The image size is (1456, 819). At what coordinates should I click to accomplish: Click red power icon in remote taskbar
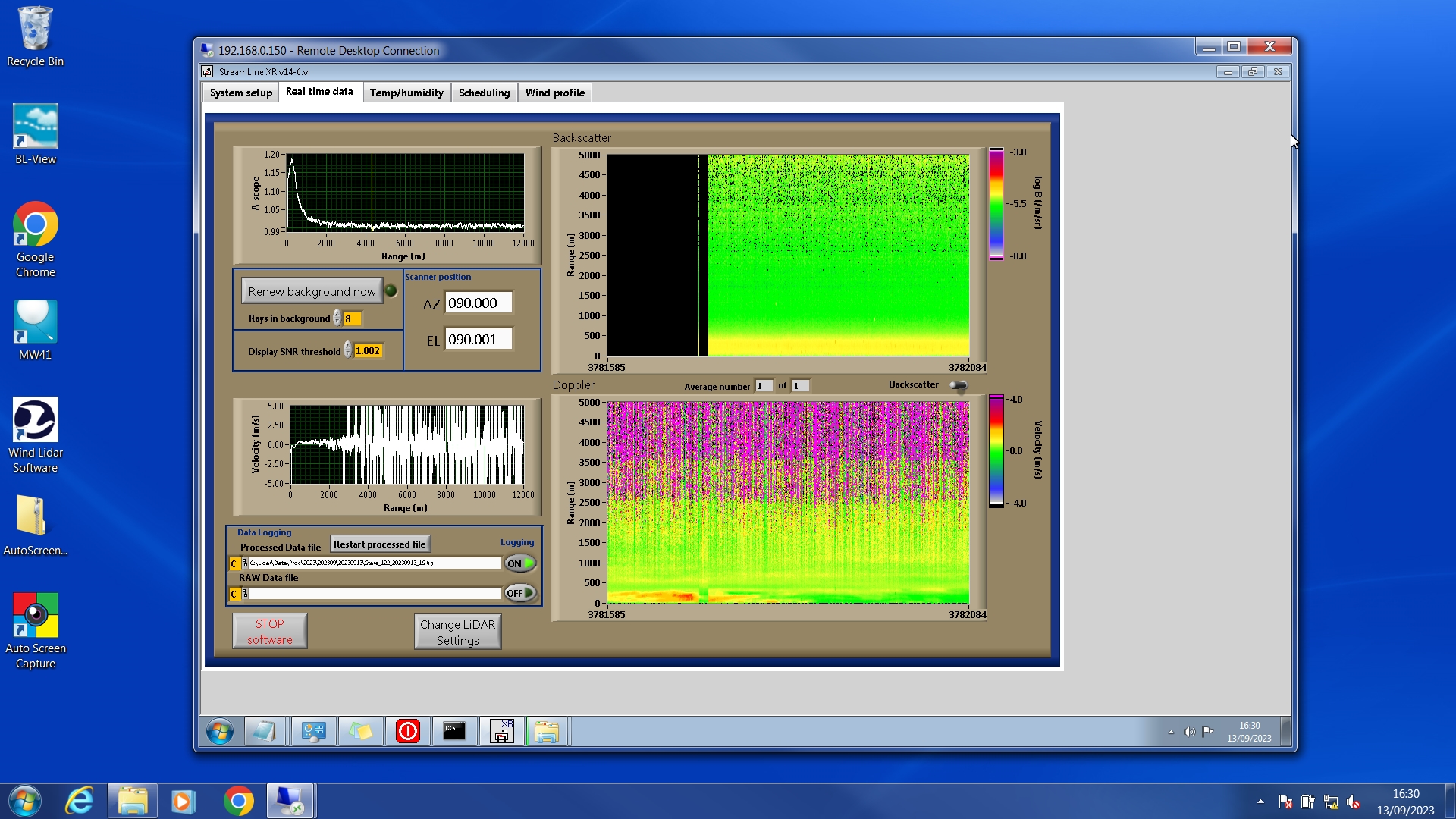tap(408, 732)
